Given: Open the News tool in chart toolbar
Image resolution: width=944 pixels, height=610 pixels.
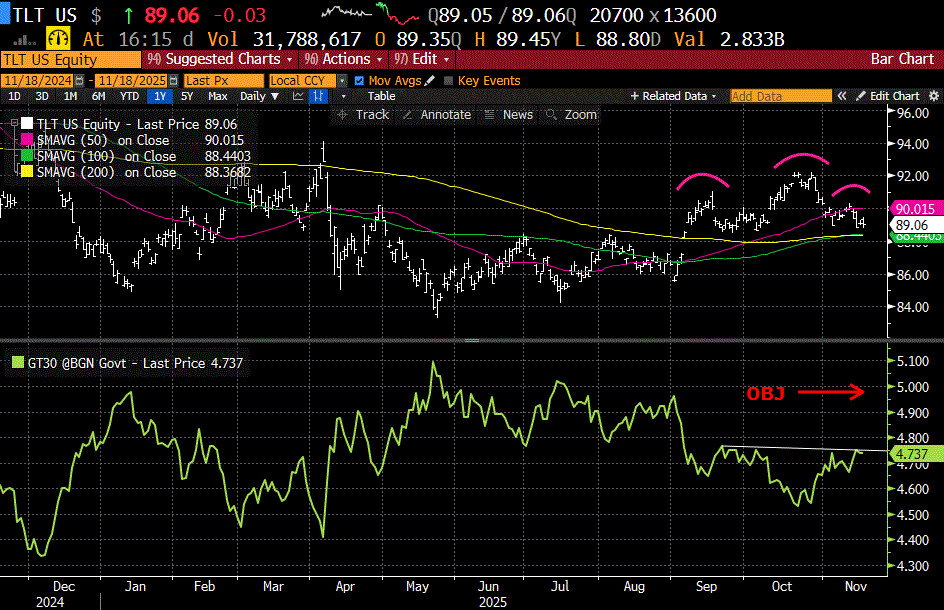Looking at the screenshot, I should [x=509, y=114].
